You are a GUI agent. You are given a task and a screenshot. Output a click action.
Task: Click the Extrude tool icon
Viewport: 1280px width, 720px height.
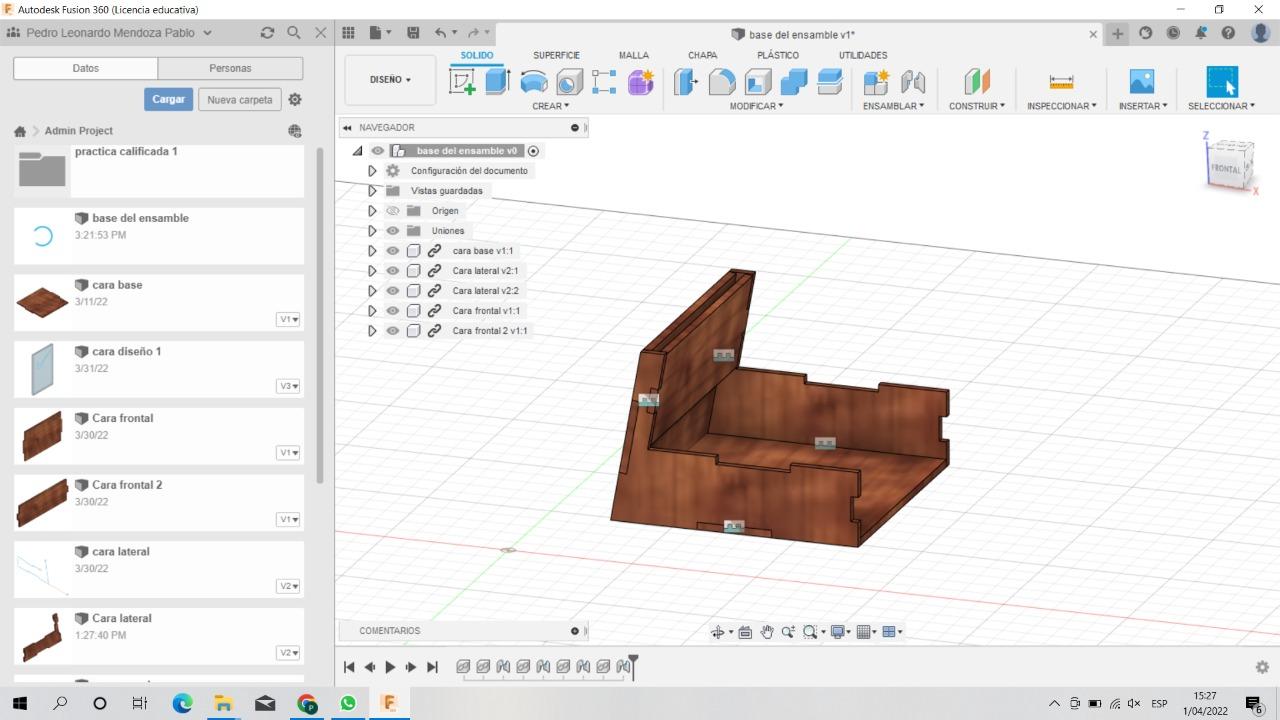point(497,82)
